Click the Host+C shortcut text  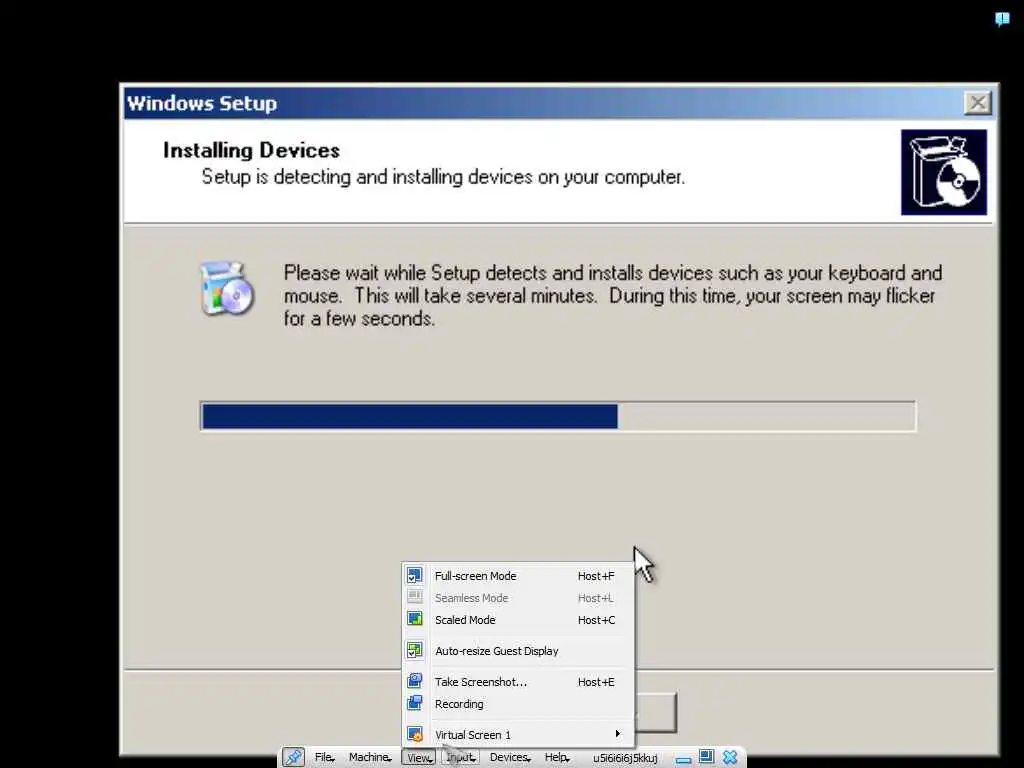click(x=596, y=620)
